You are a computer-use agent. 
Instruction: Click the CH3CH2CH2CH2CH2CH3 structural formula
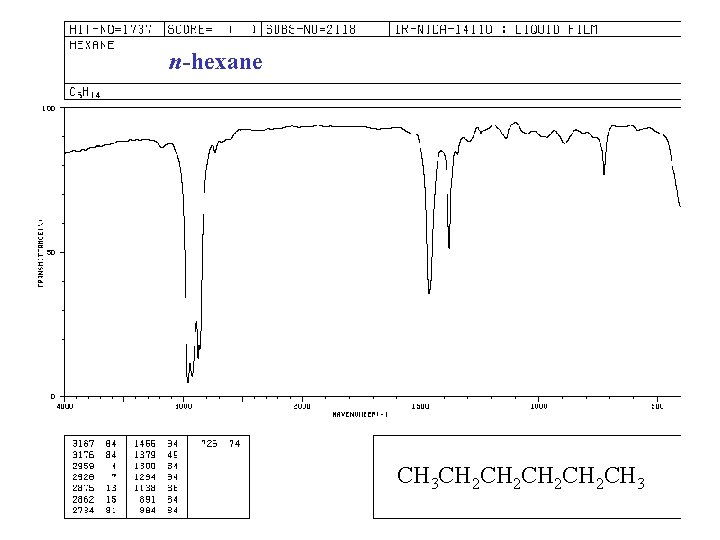[x=521, y=477]
